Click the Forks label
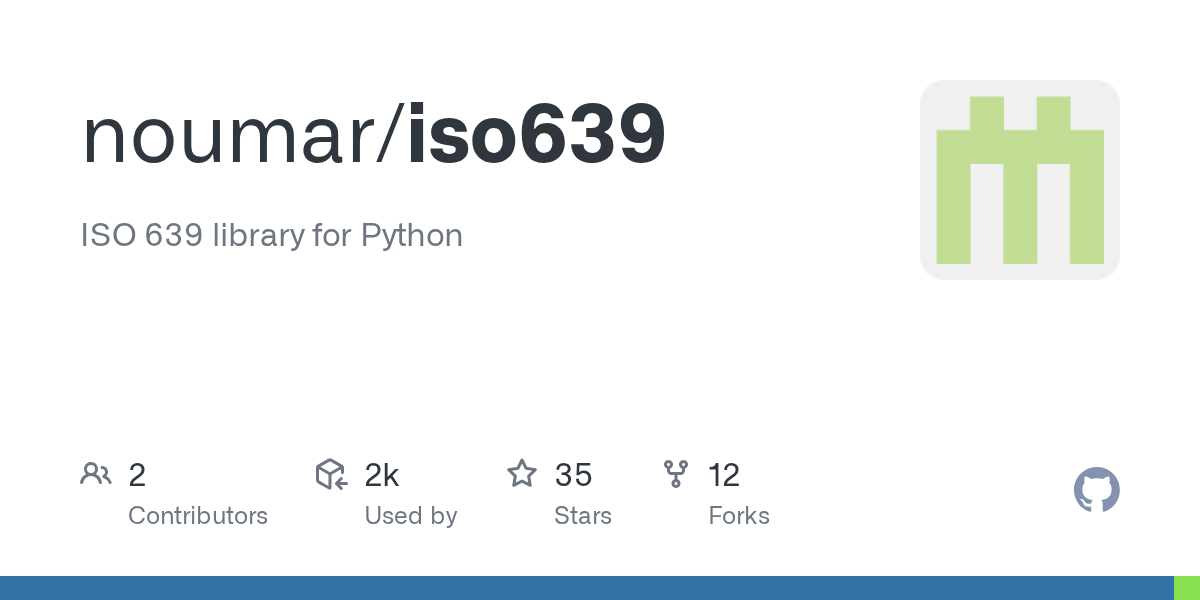 tap(739, 516)
